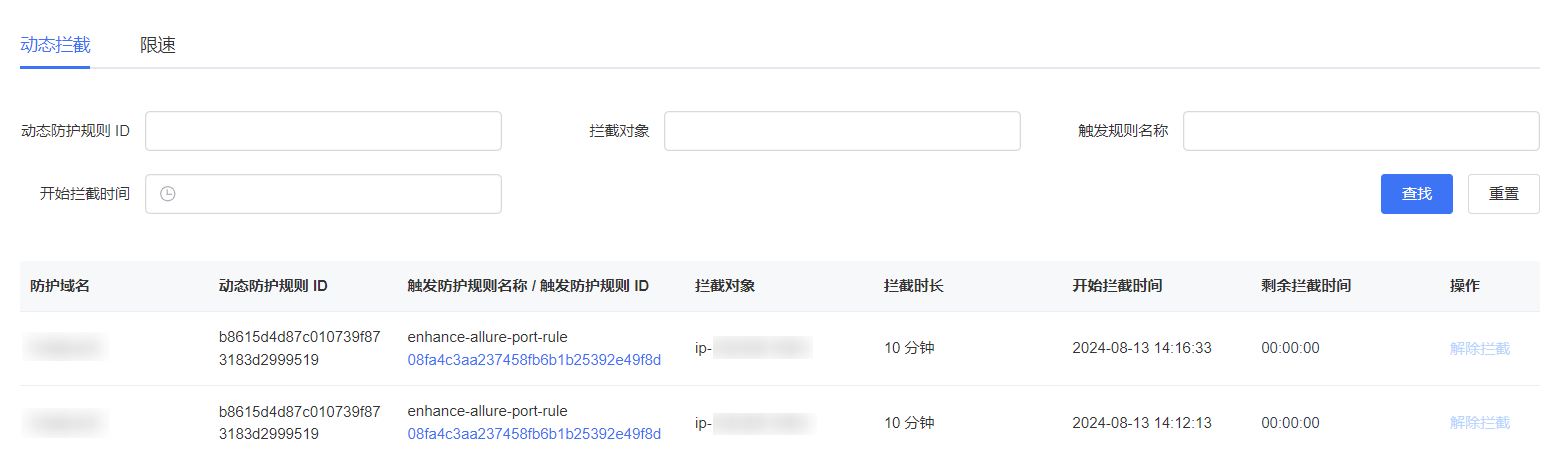Screen dimensions: 1562x460
Task: Open the 限速 tab
Action: click(158, 45)
